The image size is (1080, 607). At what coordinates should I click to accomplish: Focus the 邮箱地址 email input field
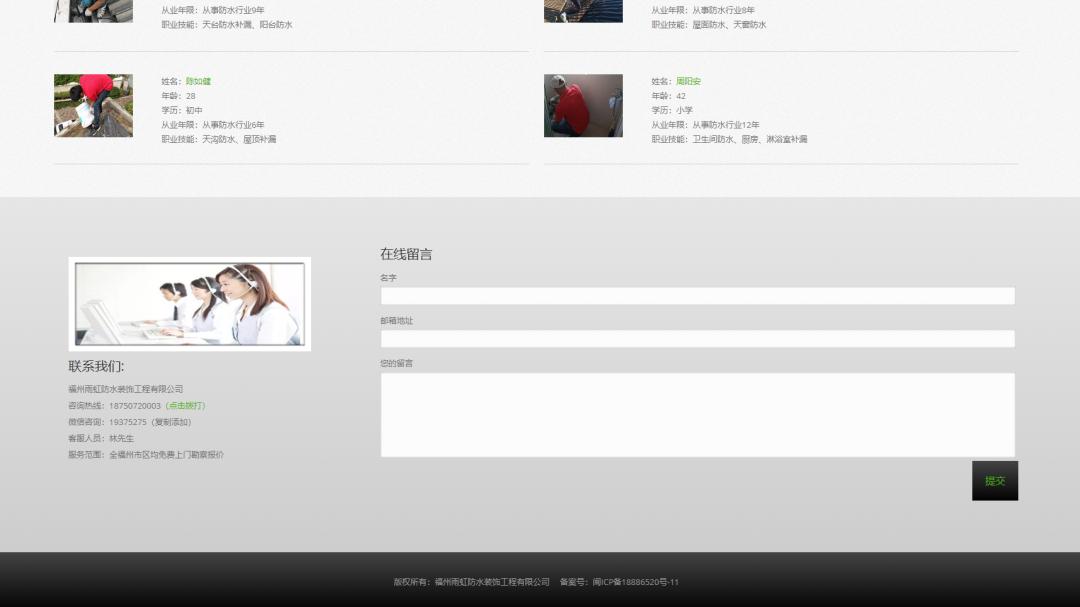click(698, 338)
